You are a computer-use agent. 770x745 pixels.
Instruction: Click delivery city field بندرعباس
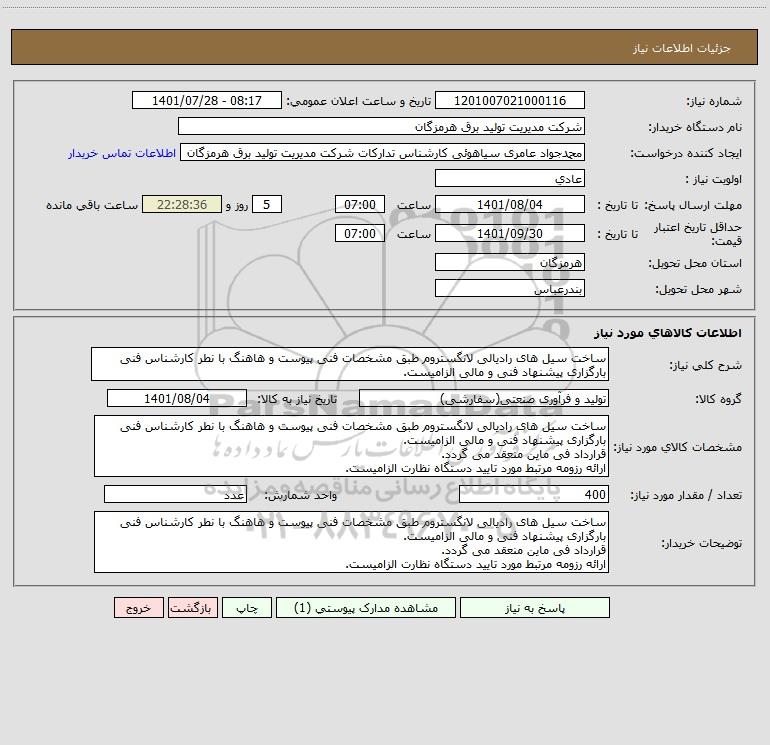(510, 288)
